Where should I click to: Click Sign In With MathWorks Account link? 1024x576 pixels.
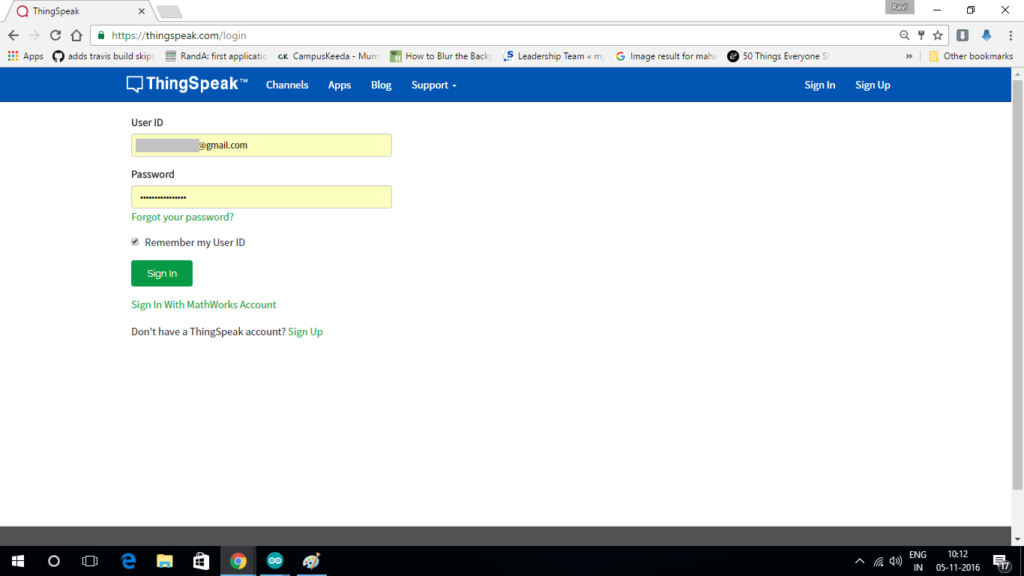point(203,304)
